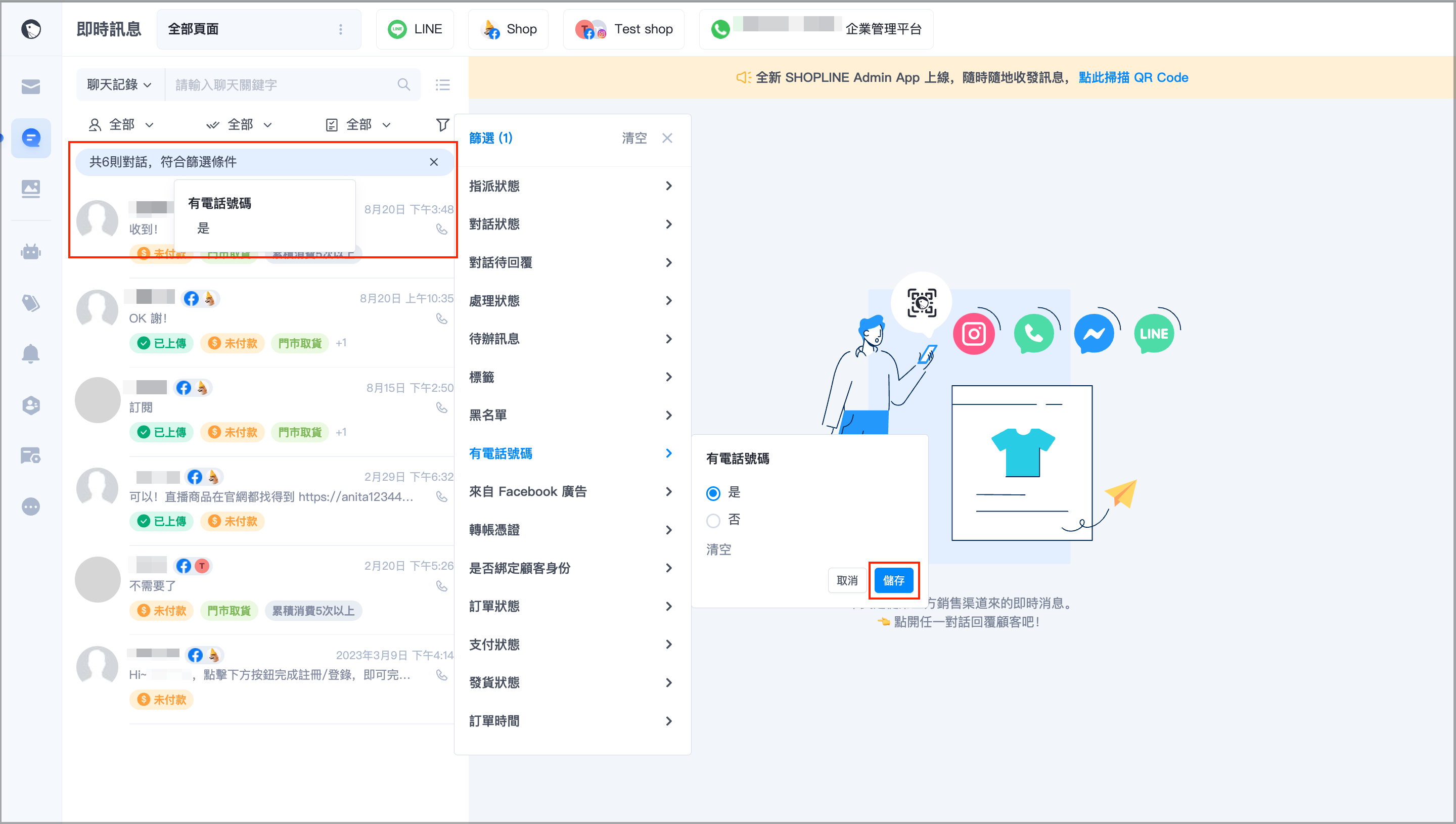Click 清空 in the 有電話號碼 popup

[x=718, y=550]
